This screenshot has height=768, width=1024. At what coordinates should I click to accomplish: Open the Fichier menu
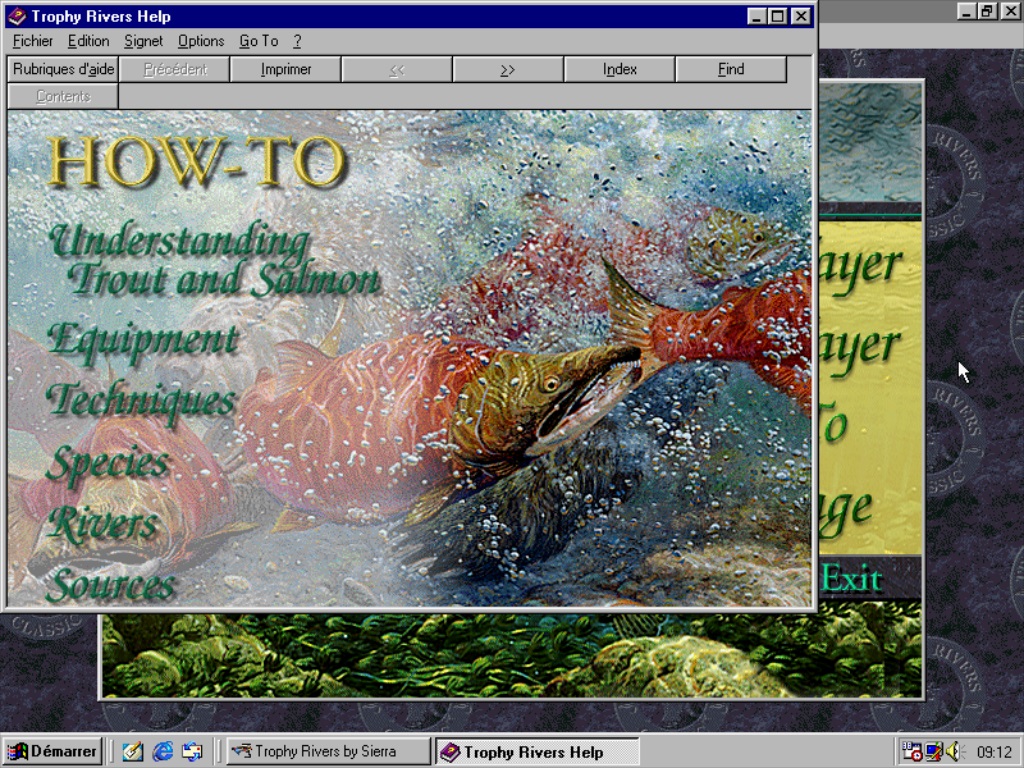tap(33, 41)
